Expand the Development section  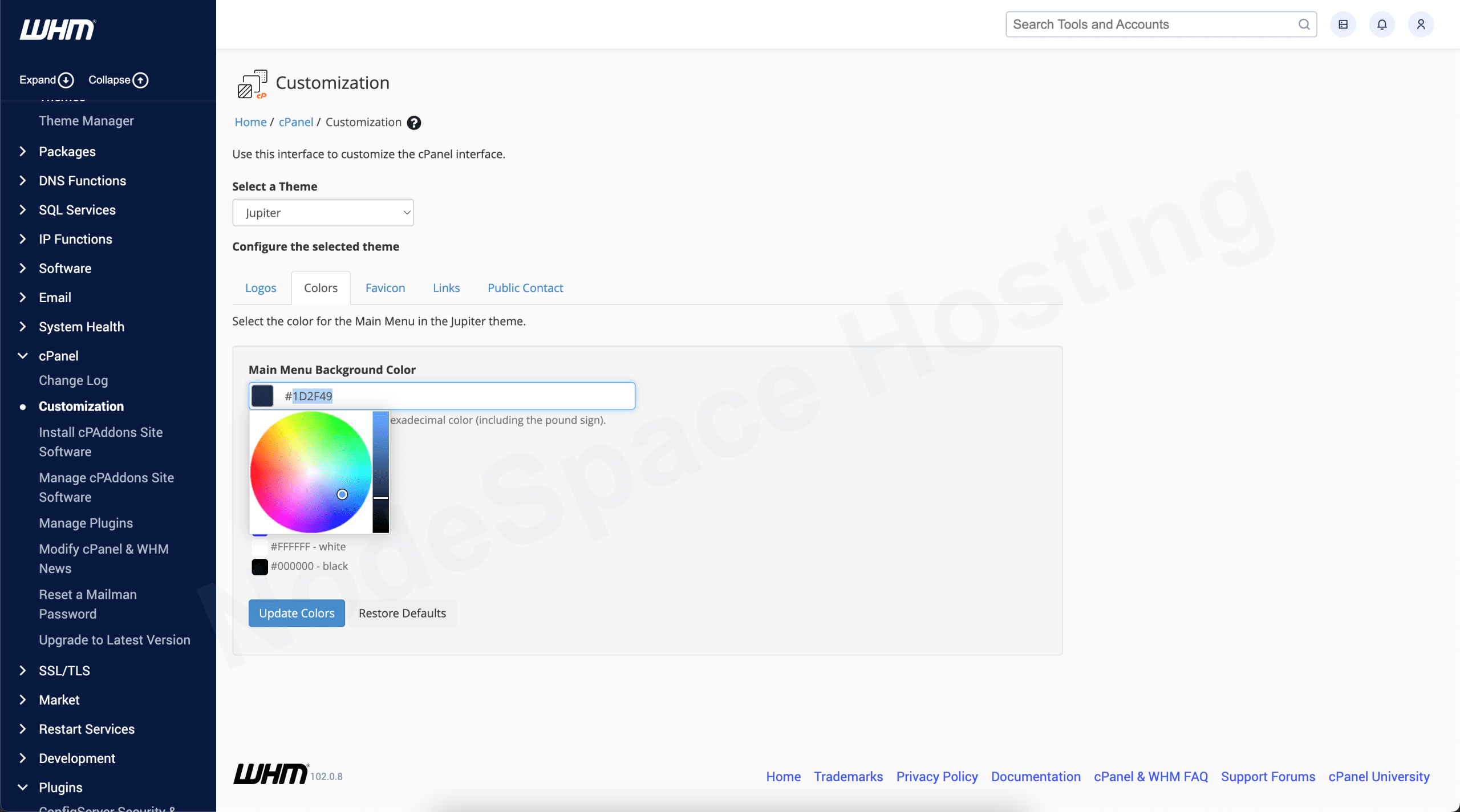pos(23,758)
